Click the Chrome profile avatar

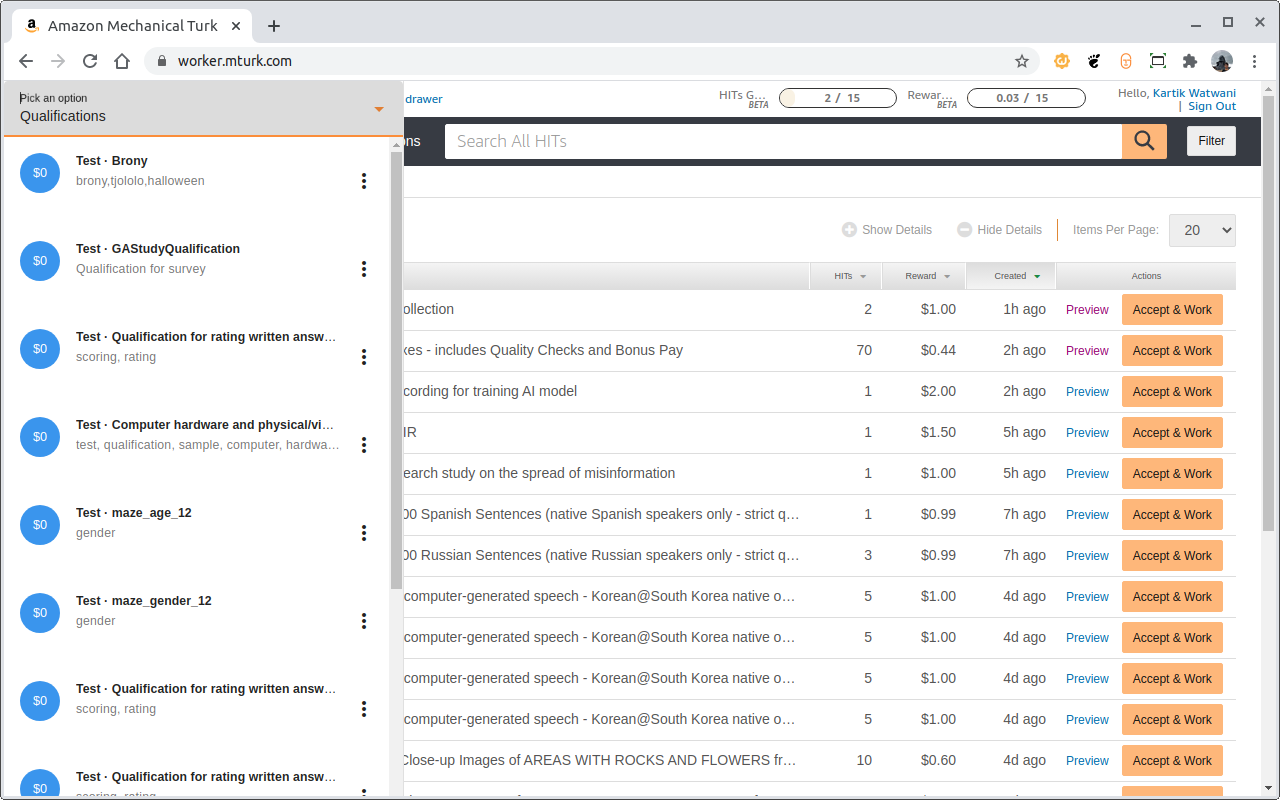(x=1222, y=61)
